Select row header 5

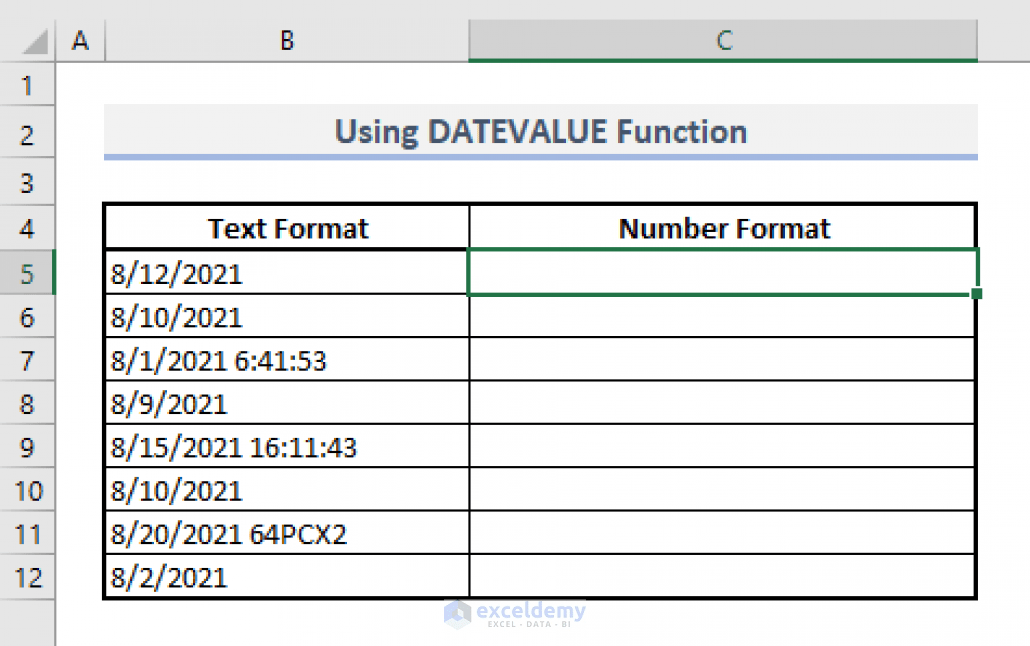(27, 272)
